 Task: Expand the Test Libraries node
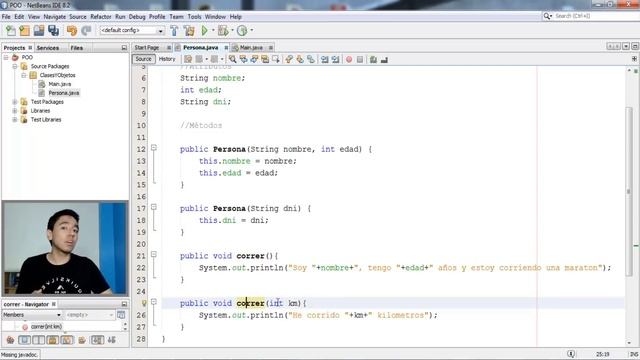click(x=15, y=120)
